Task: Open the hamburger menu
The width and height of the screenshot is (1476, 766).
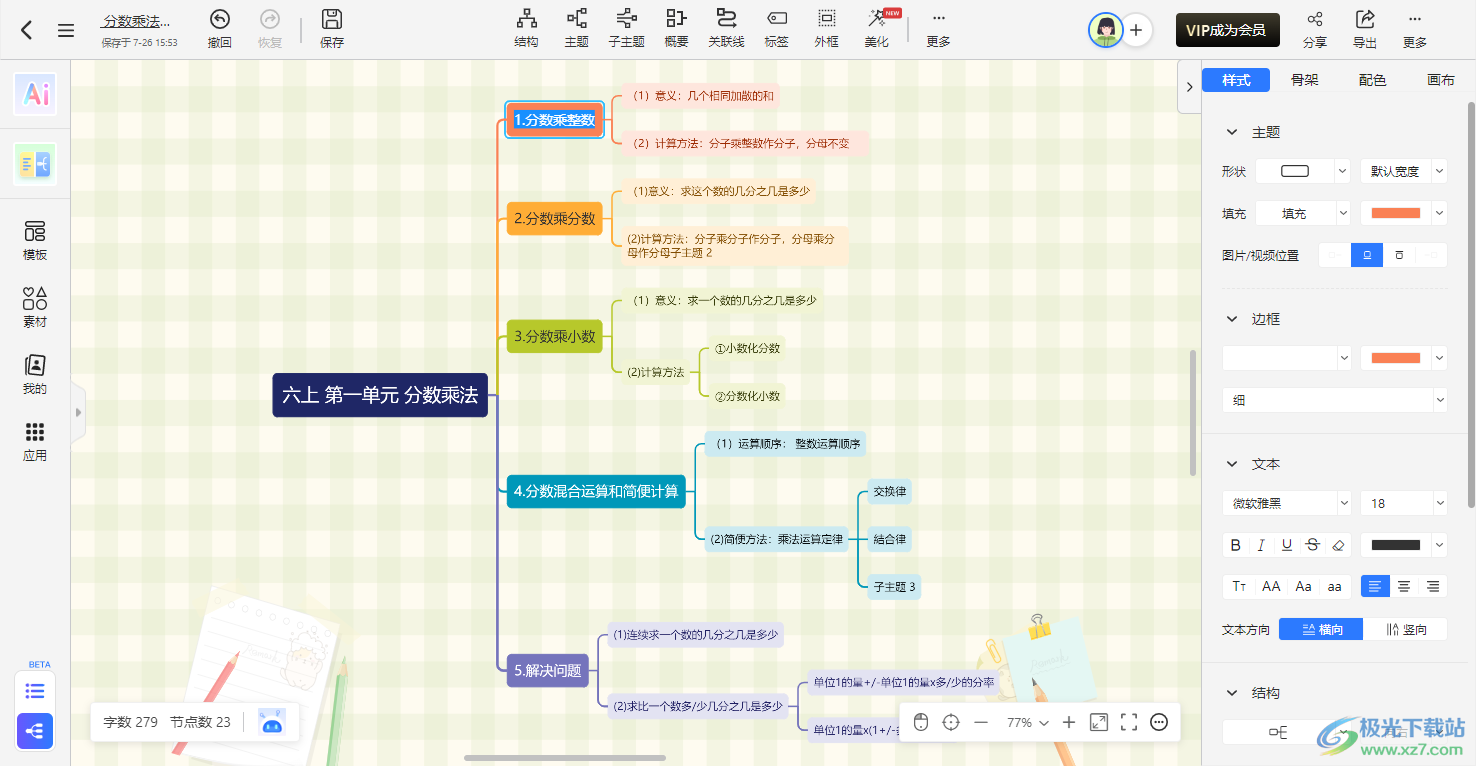Action: tap(66, 30)
